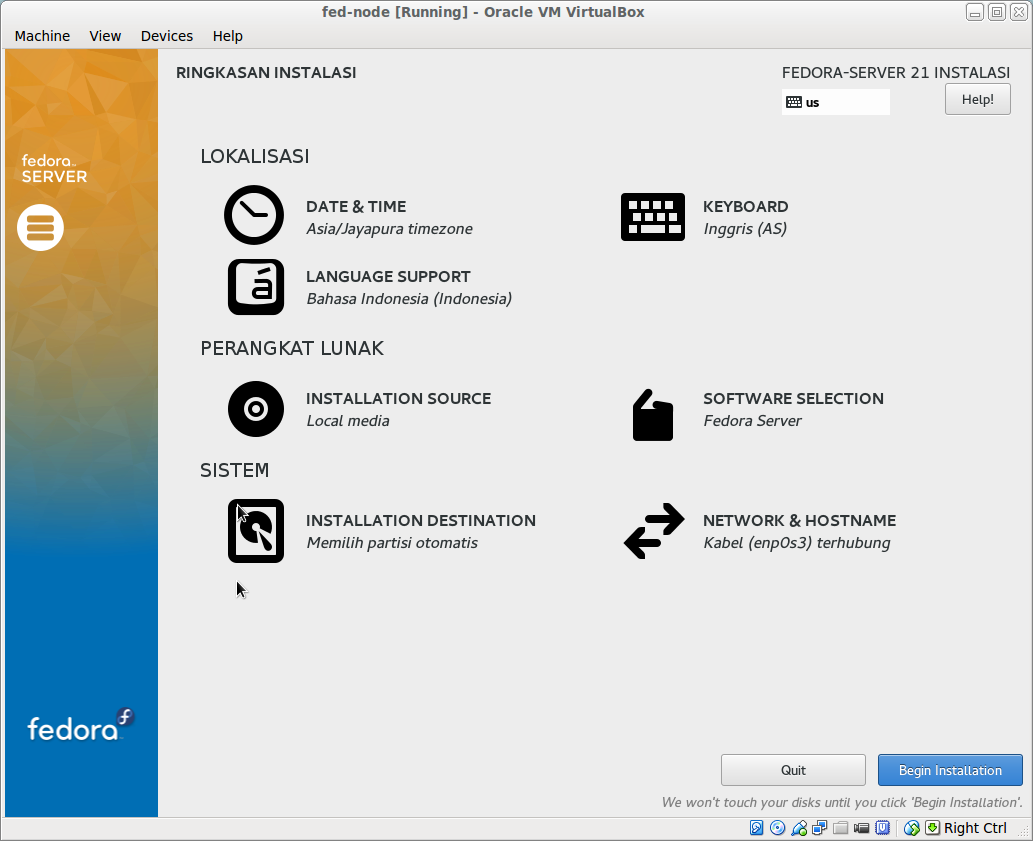
Task: Click optical drive icon in status bar
Action: coord(777,828)
